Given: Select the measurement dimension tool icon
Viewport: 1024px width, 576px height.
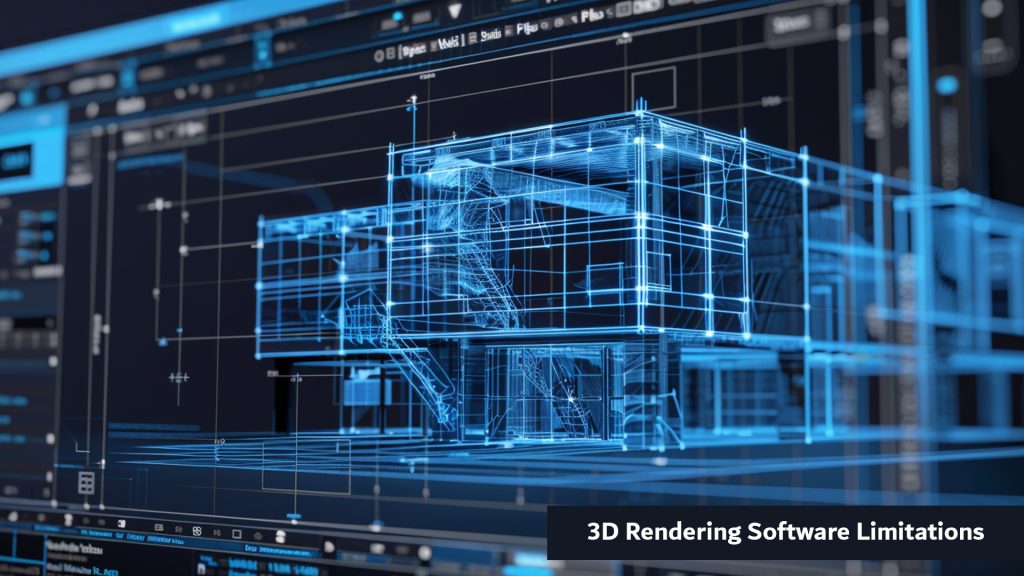Looking at the screenshot, I should [x=178, y=378].
